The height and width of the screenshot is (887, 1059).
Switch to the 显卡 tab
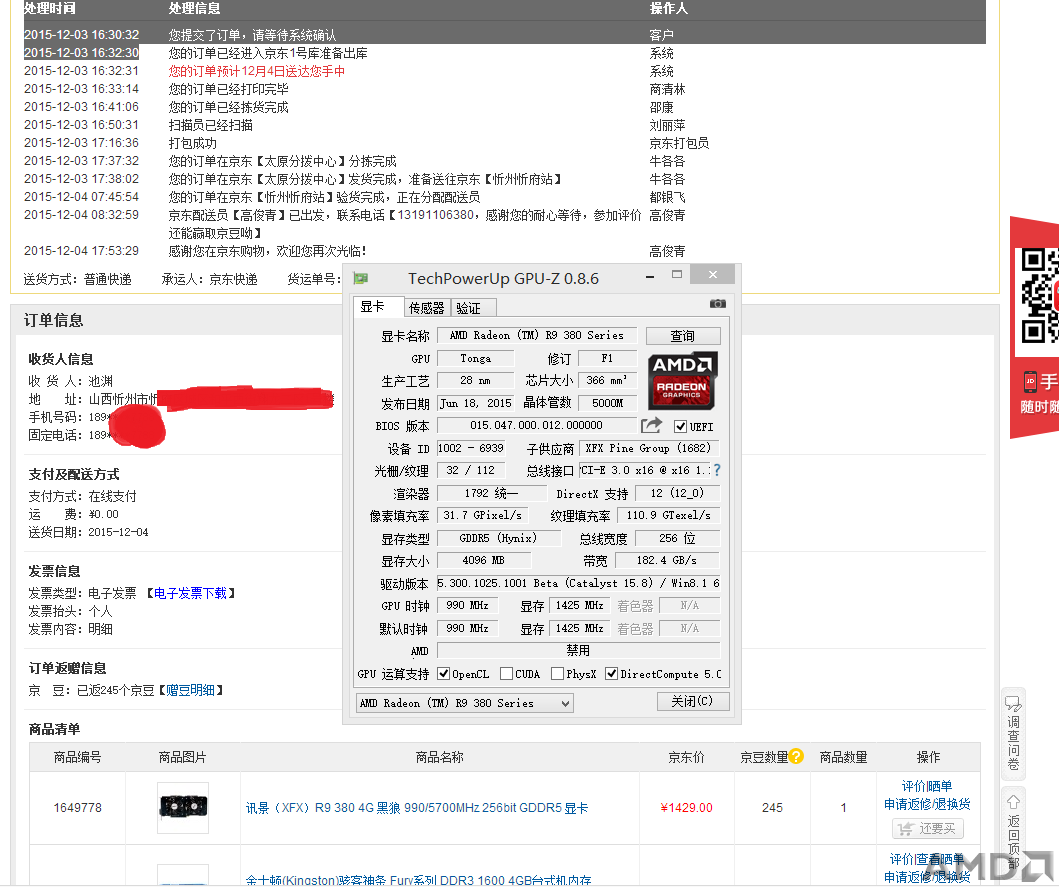tap(379, 307)
